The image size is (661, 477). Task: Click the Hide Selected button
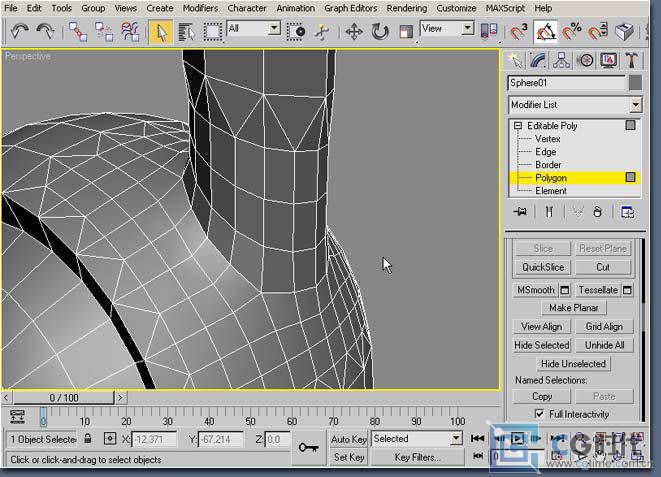pos(542,345)
